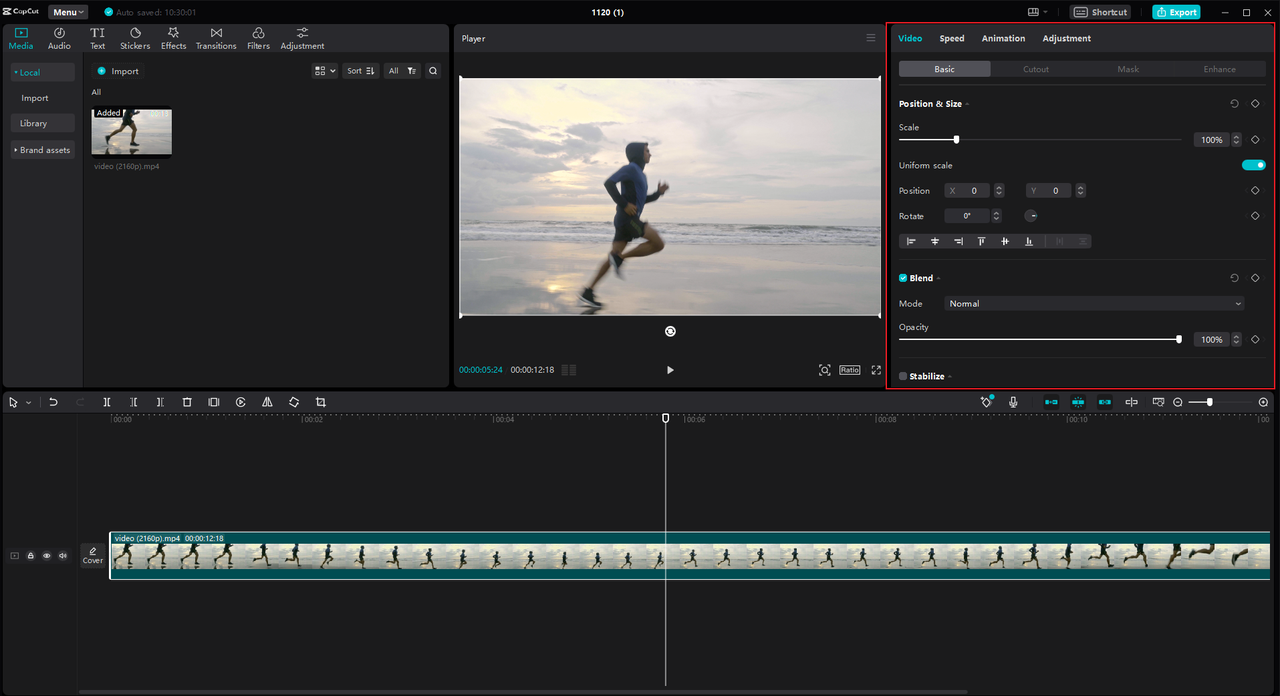Hide the video track with the eye icon
This screenshot has height=696, width=1280.
[x=46, y=556]
